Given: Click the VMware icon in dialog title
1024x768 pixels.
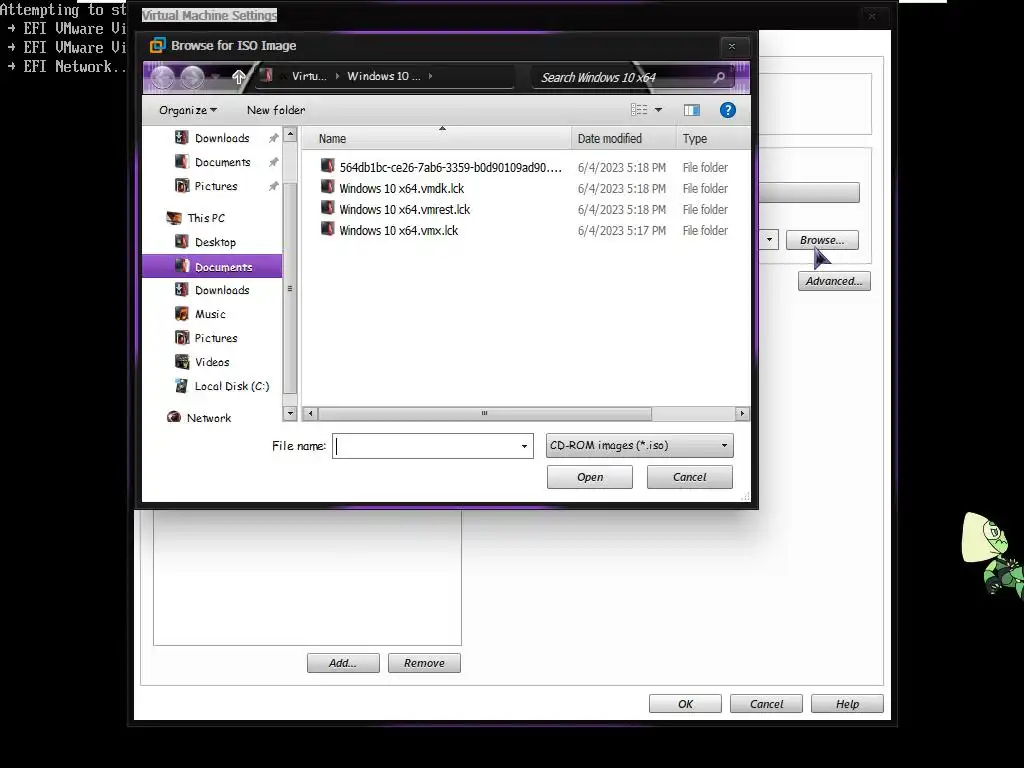Looking at the screenshot, I should 157,45.
